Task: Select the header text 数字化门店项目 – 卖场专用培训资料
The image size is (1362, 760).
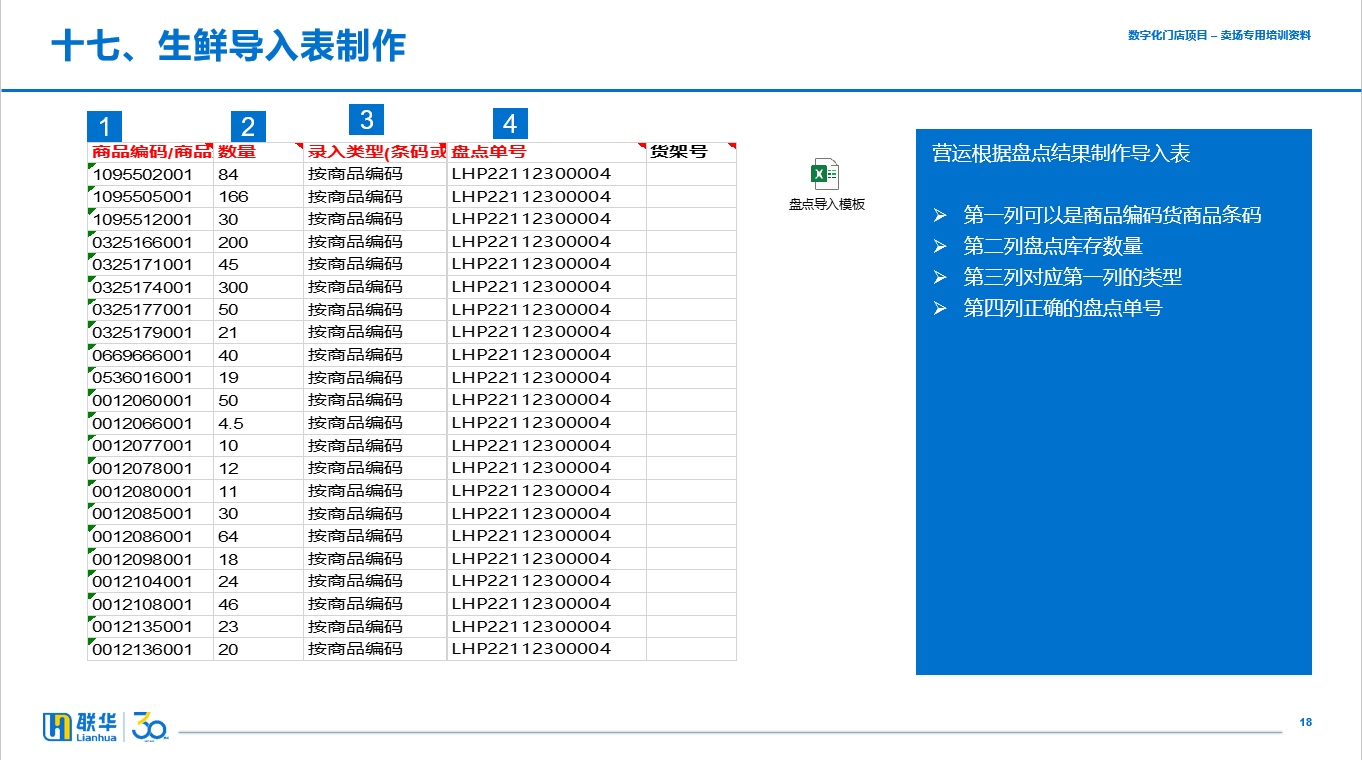Action: 1219,35
